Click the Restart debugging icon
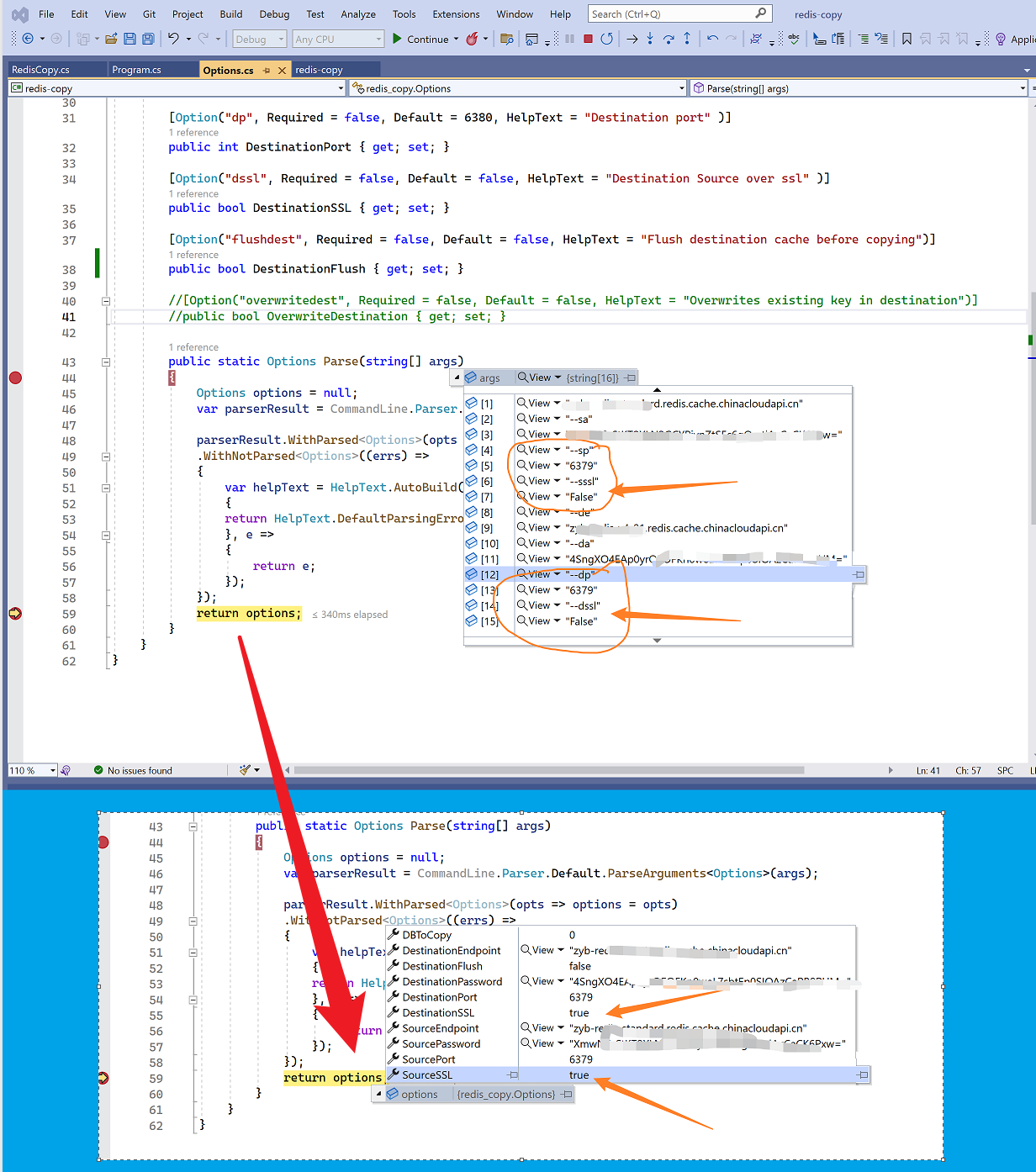 (606, 39)
